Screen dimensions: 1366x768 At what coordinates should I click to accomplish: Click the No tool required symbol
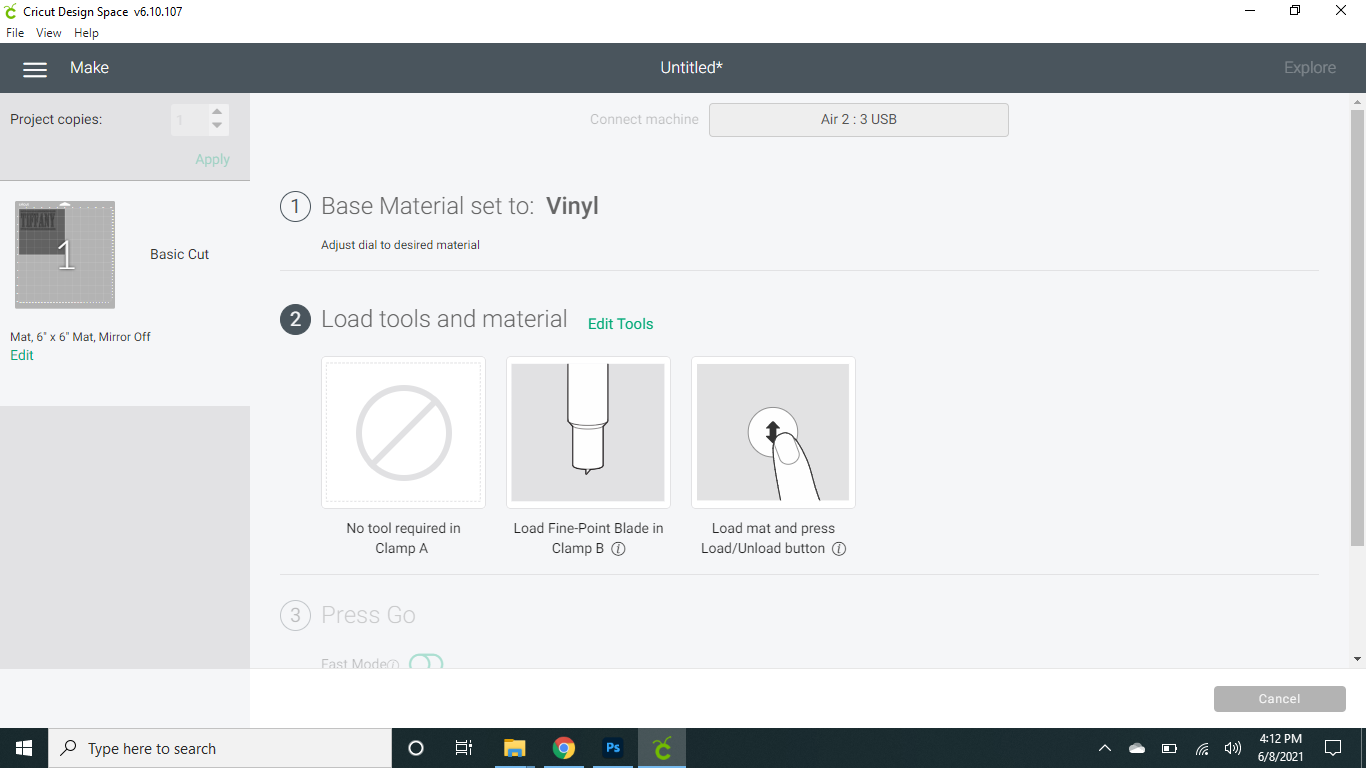[404, 432]
